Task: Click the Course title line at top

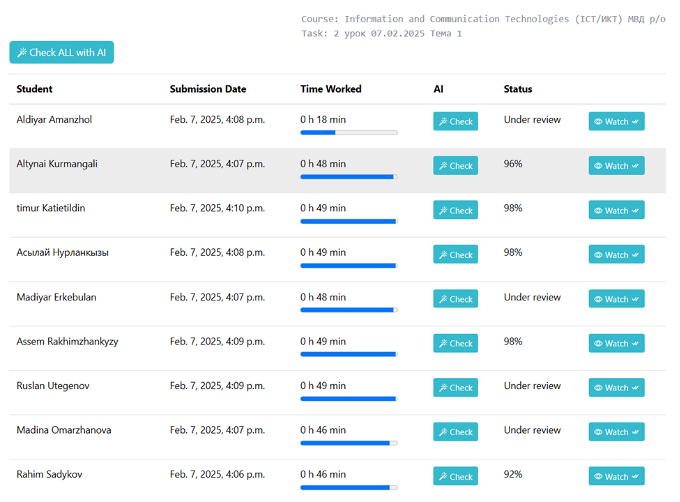Action: pos(483,19)
